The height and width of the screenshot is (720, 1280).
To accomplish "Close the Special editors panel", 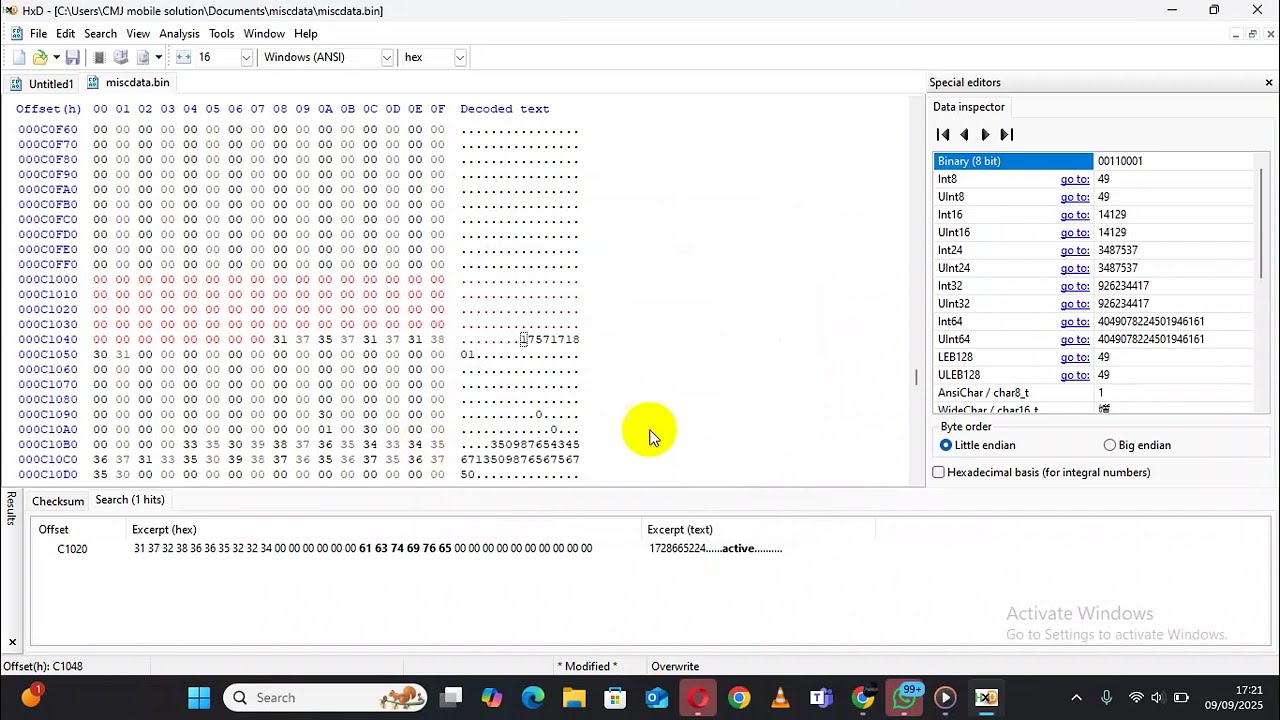I will click(1269, 82).
